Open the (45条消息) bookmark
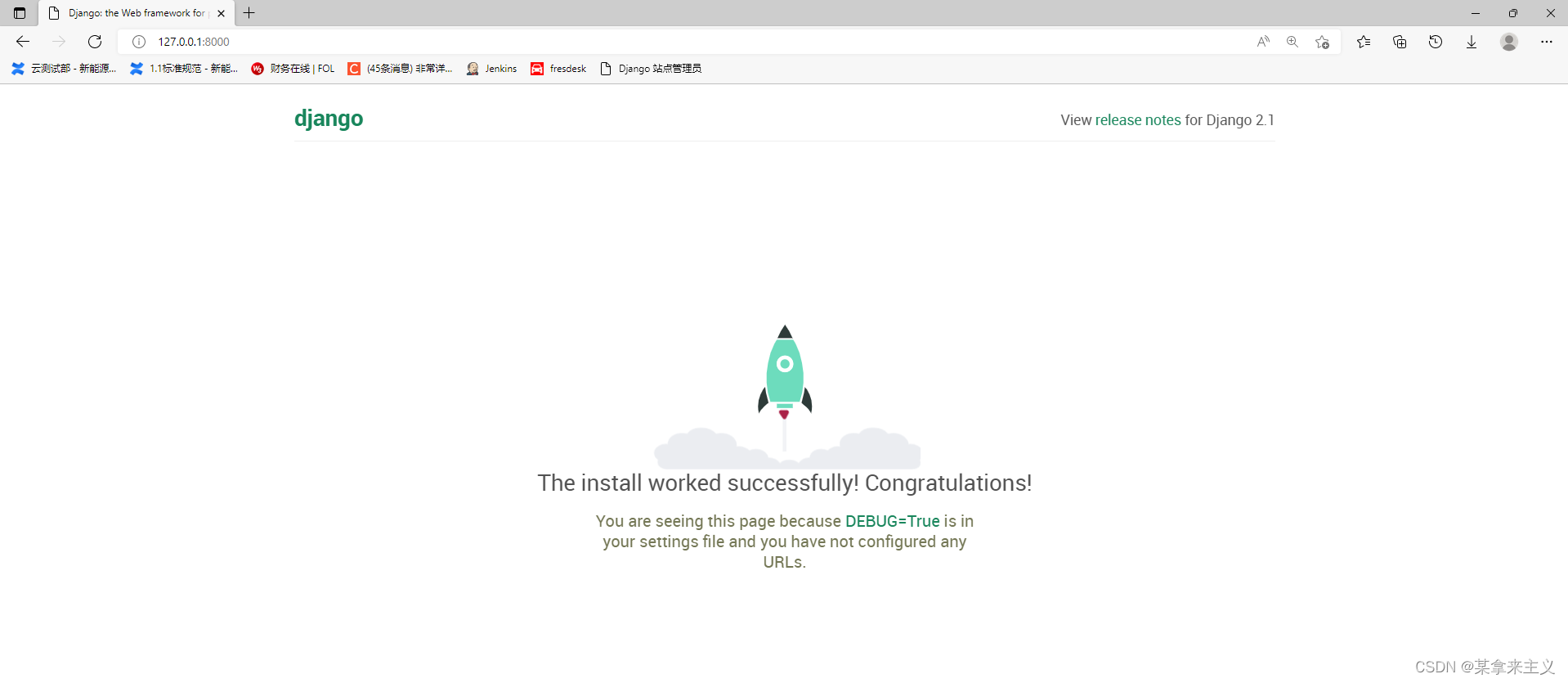This screenshot has height=683, width=1568. click(x=400, y=69)
